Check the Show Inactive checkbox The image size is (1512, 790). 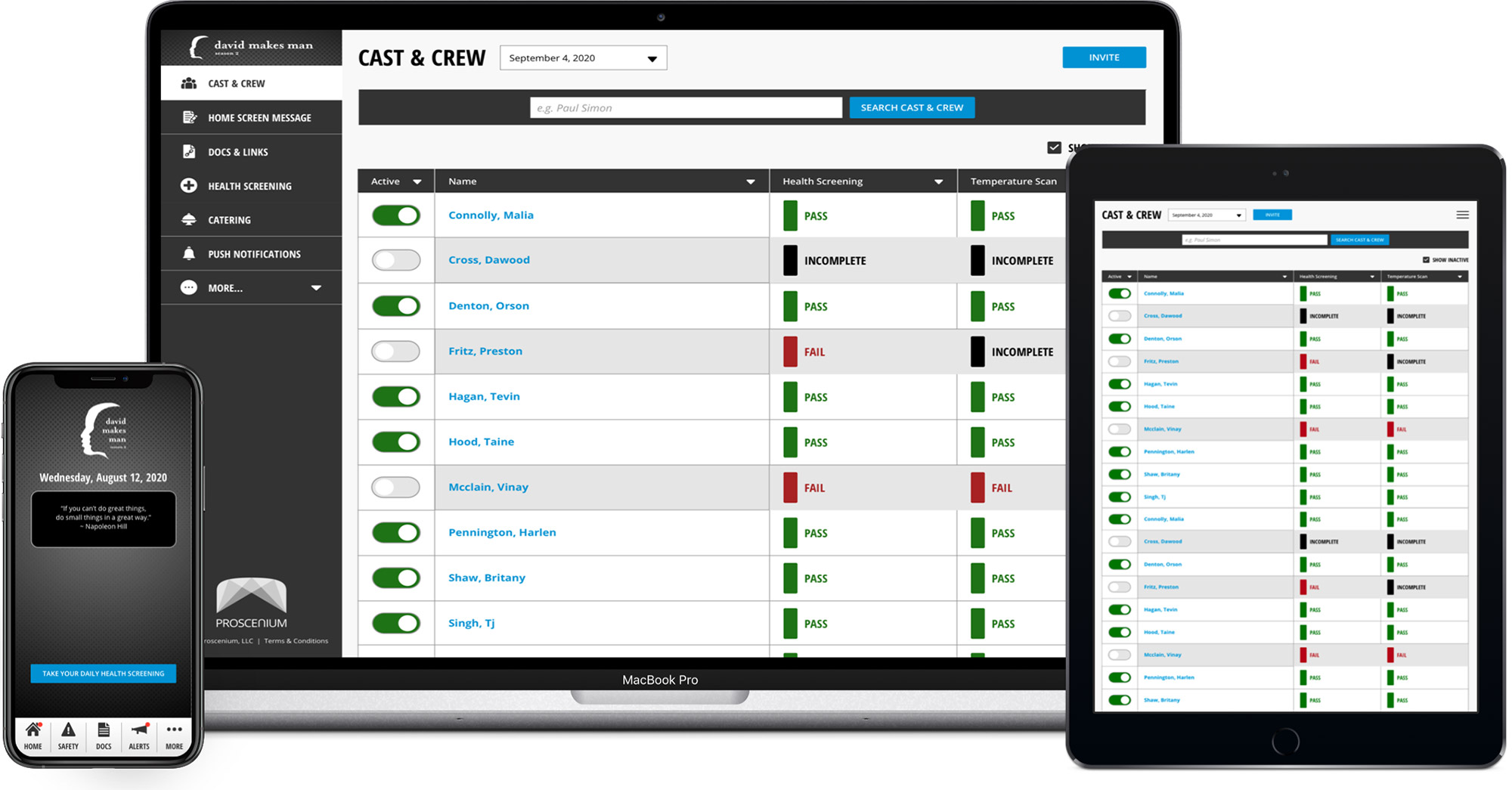pyautogui.click(x=1054, y=147)
